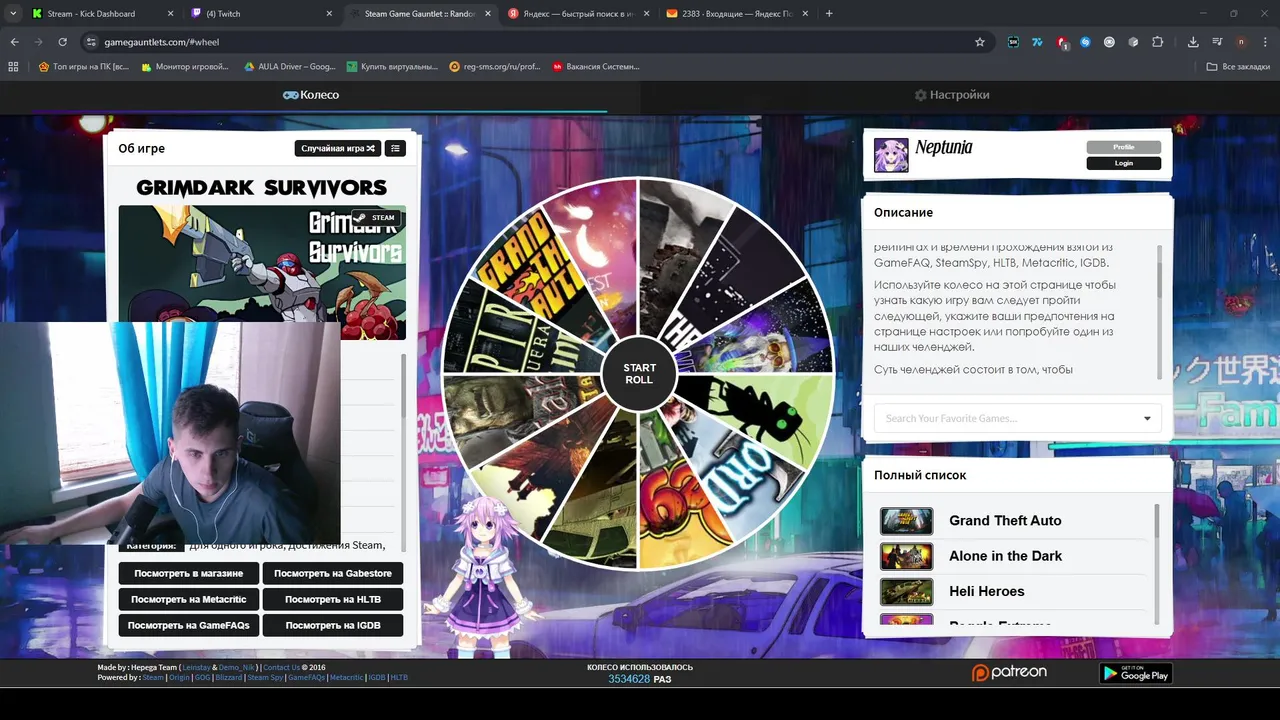Click the game info panel scrollbar

point(404,385)
